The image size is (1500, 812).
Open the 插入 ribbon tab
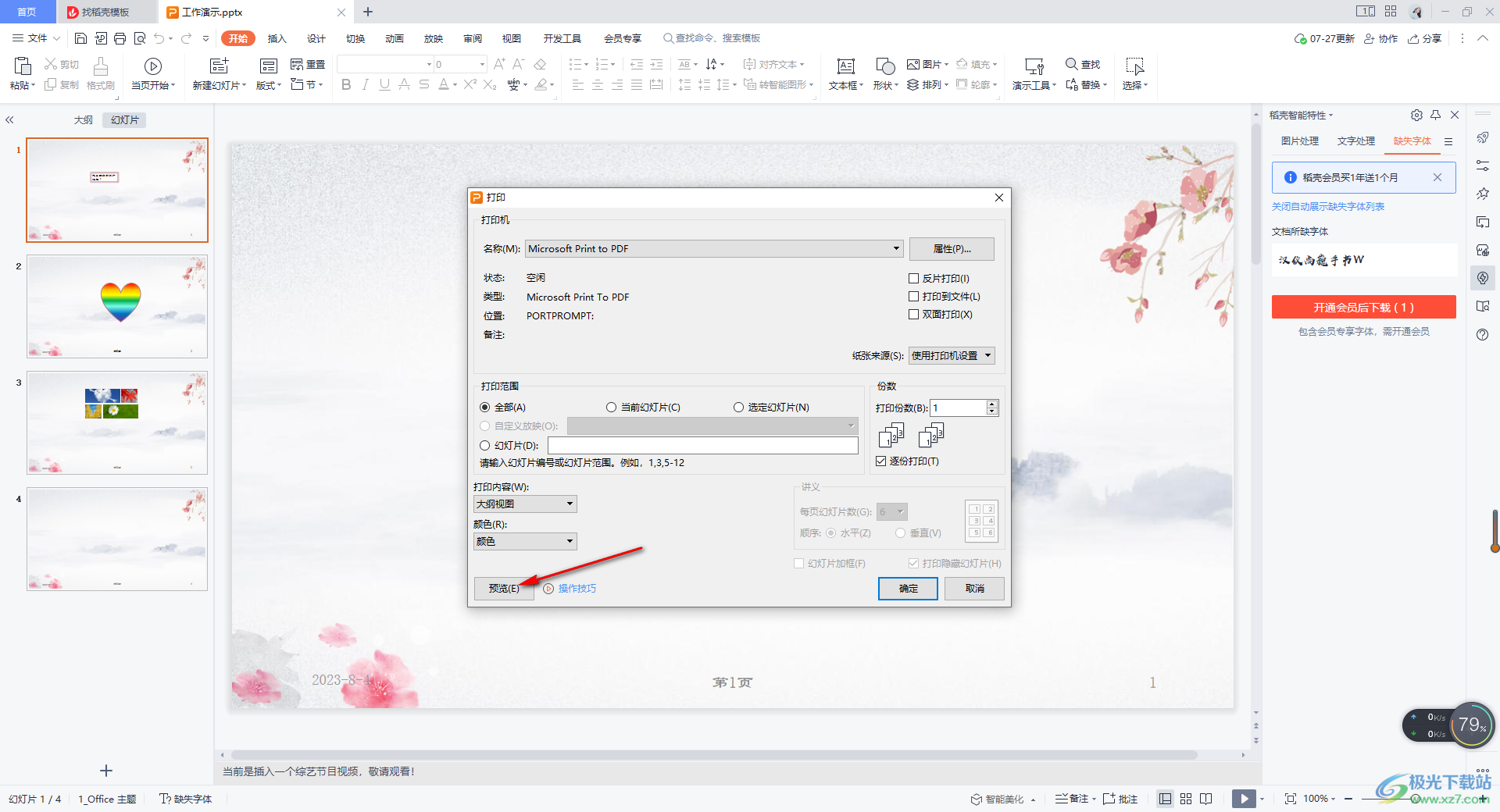tap(277, 38)
